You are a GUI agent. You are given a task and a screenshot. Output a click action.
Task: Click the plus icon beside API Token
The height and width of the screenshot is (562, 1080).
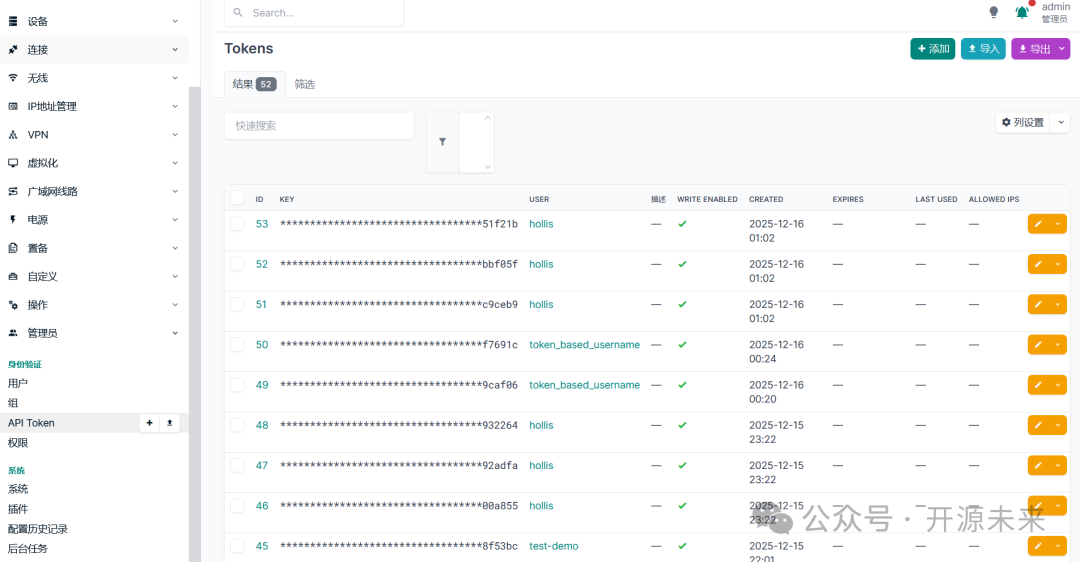(149, 423)
